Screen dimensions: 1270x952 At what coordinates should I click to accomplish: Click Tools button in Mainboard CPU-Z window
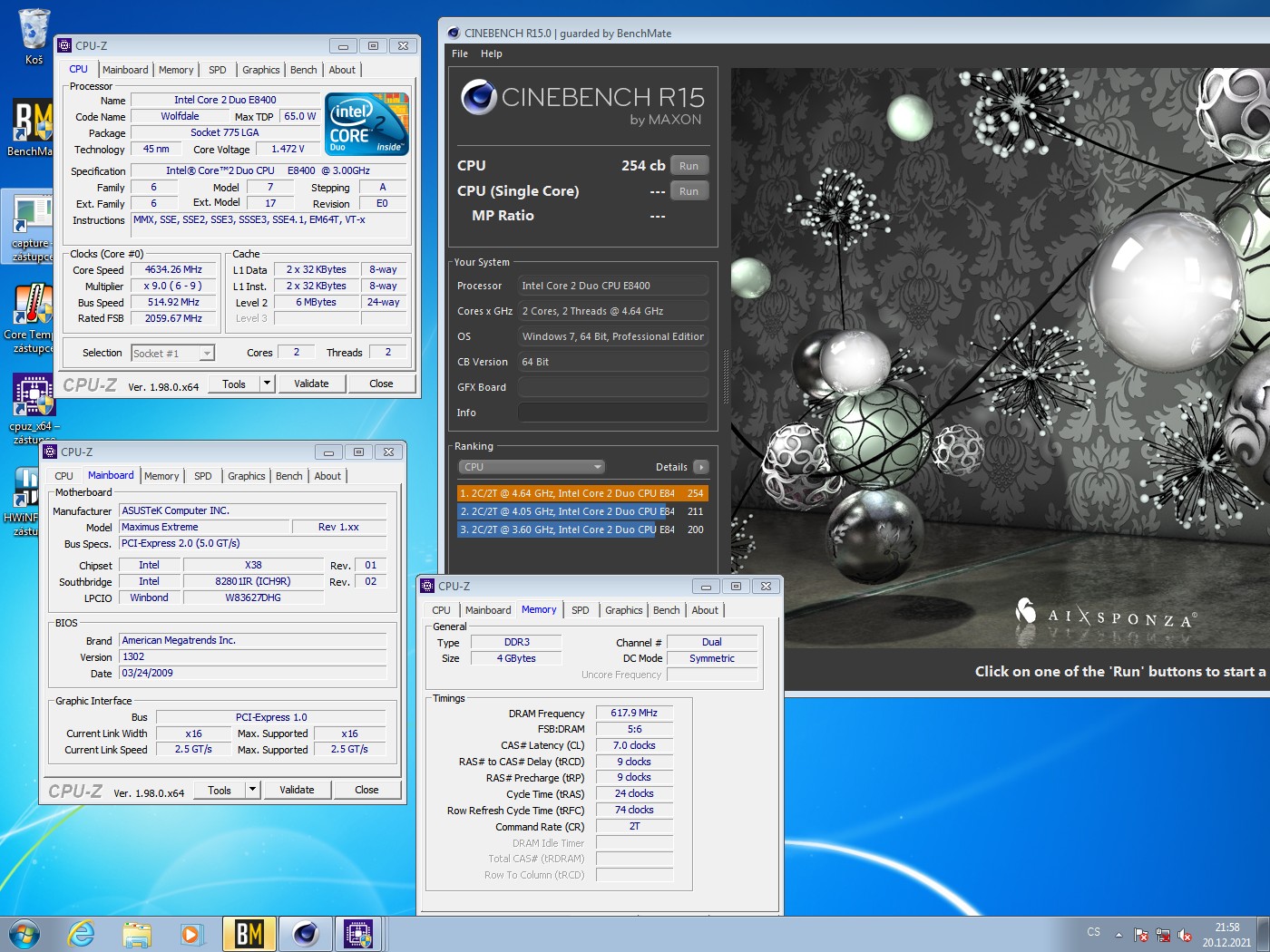pyautogui.click(x=220, y=790)
